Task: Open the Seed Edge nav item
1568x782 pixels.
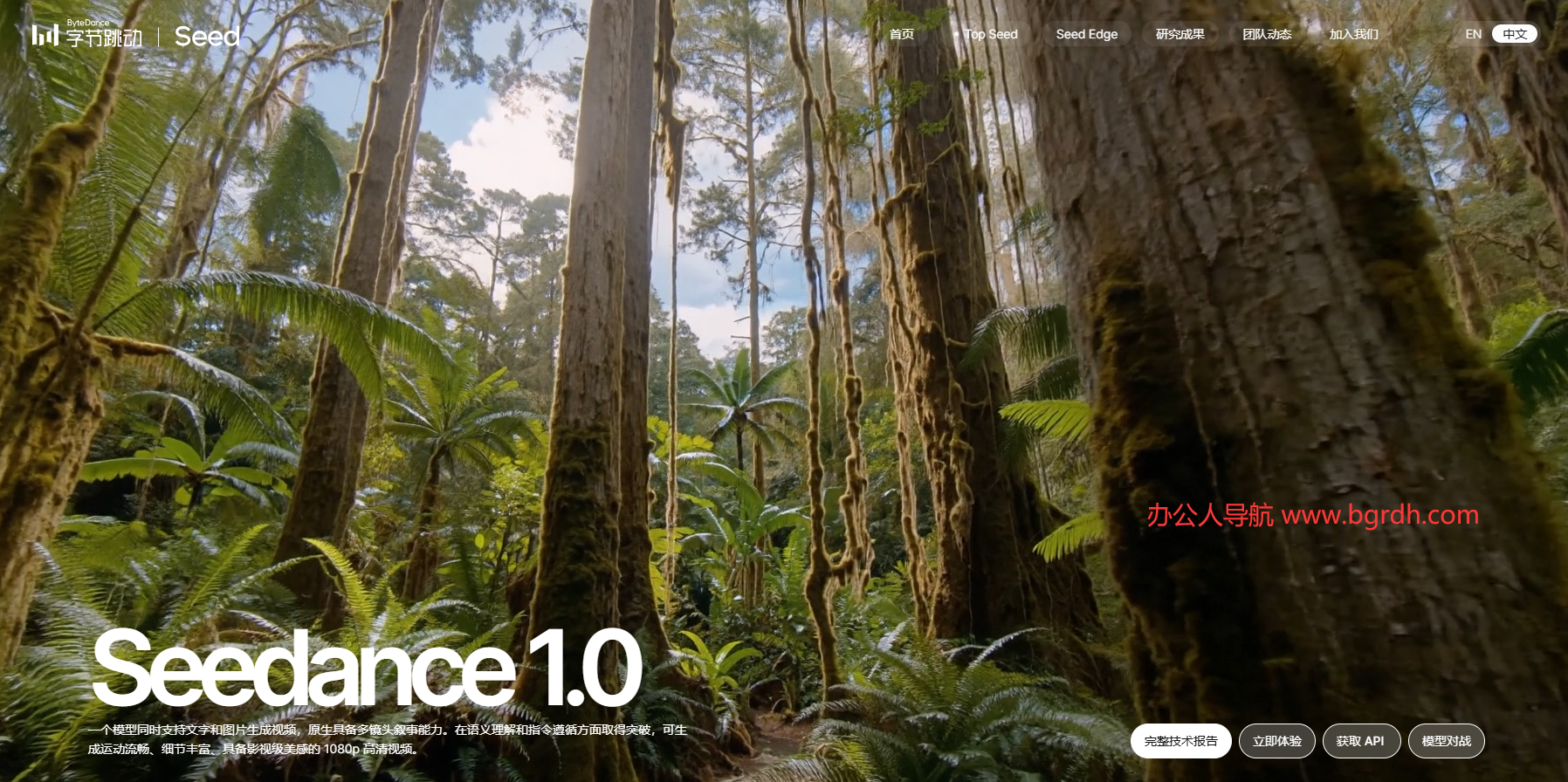Action: [1086, 34]
